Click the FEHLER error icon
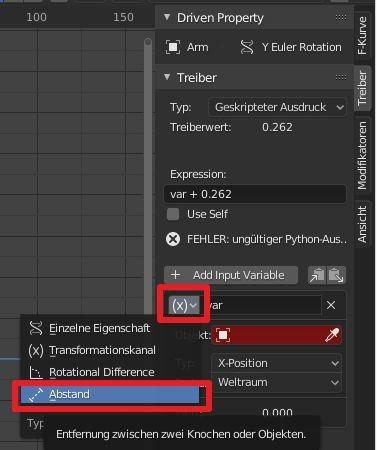The image size is (377, 450). click(x=173, y=239)
